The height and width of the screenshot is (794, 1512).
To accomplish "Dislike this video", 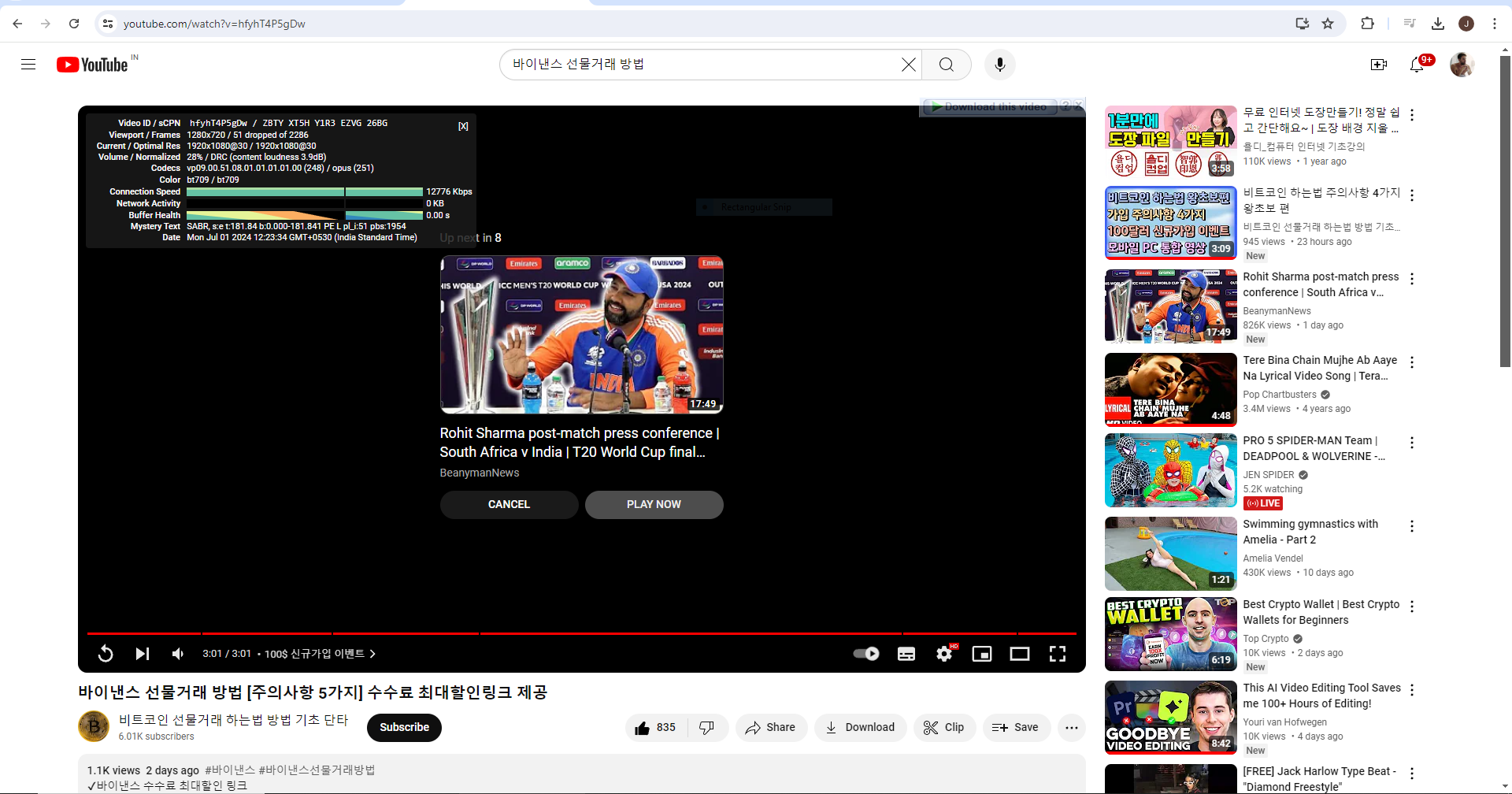I will [x=707, y=728].
